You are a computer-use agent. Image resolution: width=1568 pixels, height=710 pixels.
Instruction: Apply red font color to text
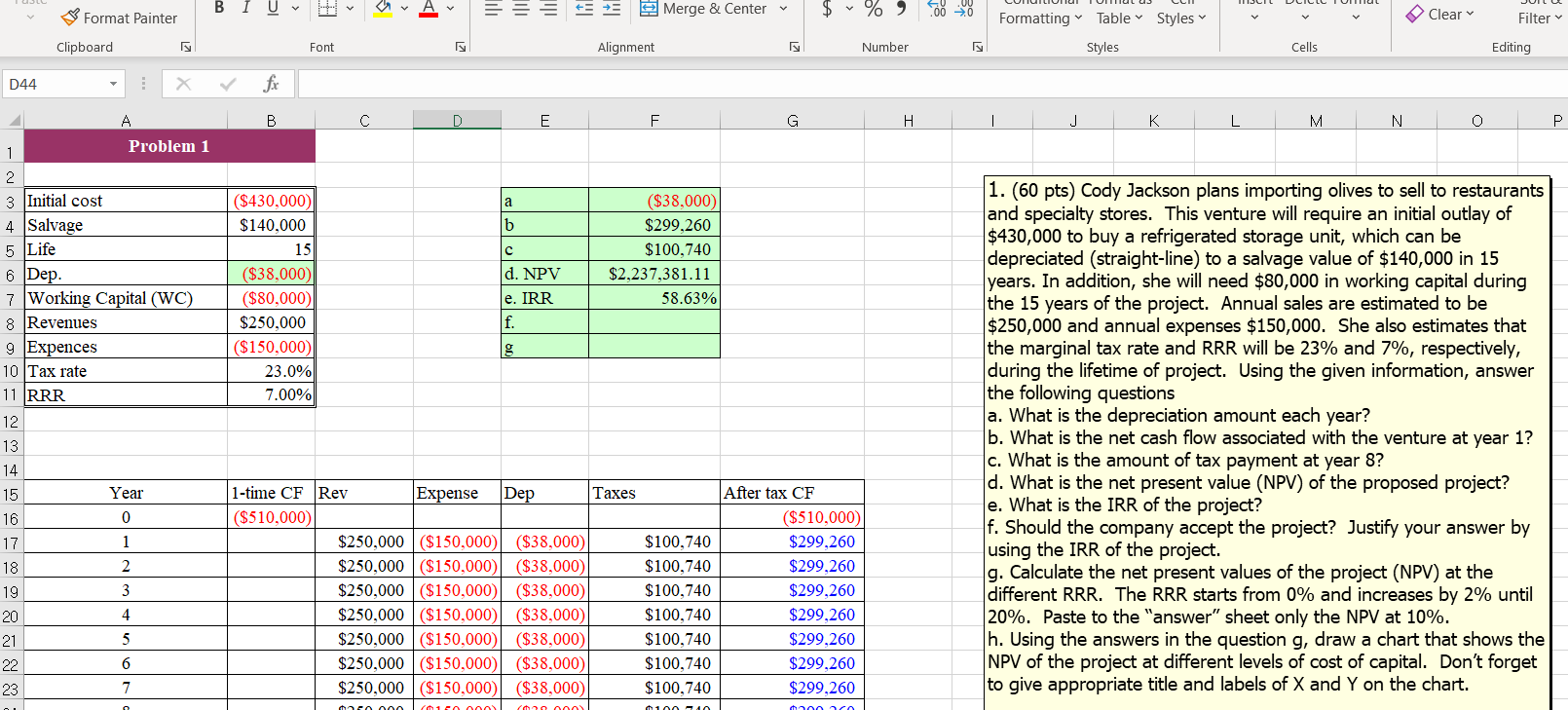tap(429, 8)
